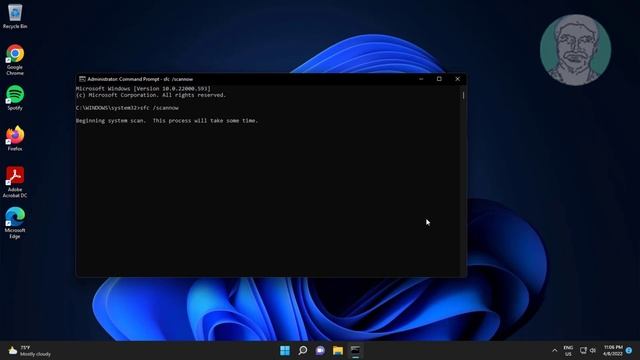Viewport: 640px width, 360px height.
Task: Select the Command Prompt taskbar icon
Action: (355, 350)
